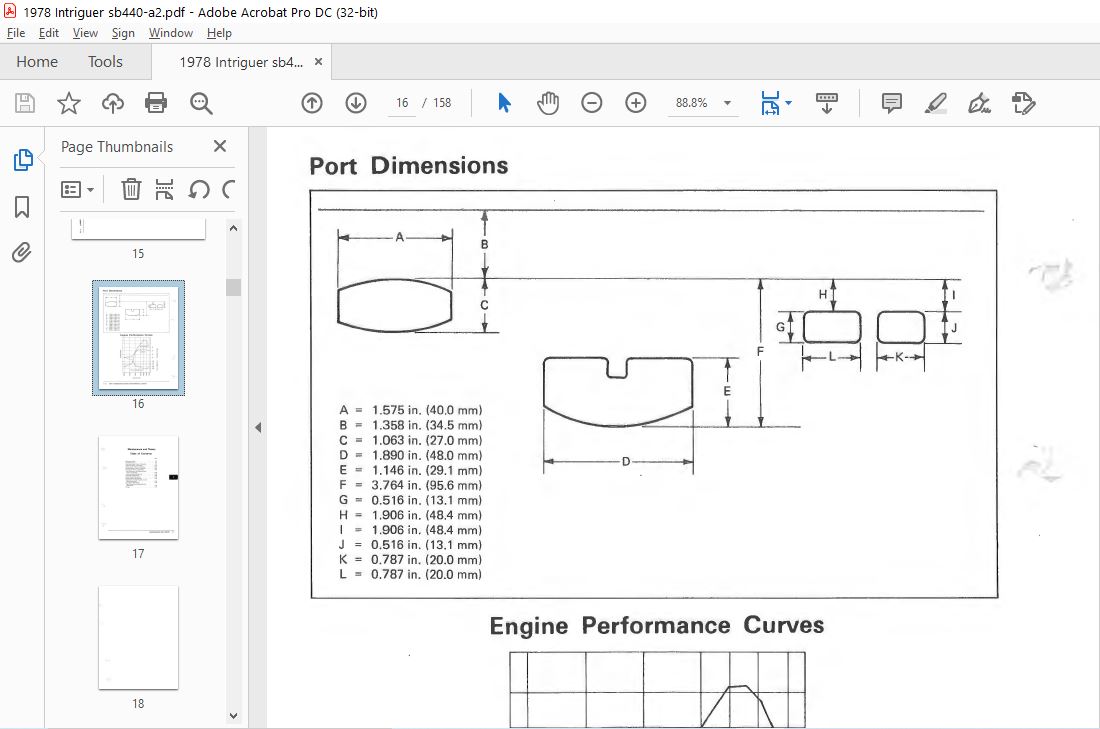The width and height of the screenshot is (1100, 729).
Task: Click the 'D = 1.890 in. (48.0 mm)' line
Action: pyautogui.click(x=410, y=455)
